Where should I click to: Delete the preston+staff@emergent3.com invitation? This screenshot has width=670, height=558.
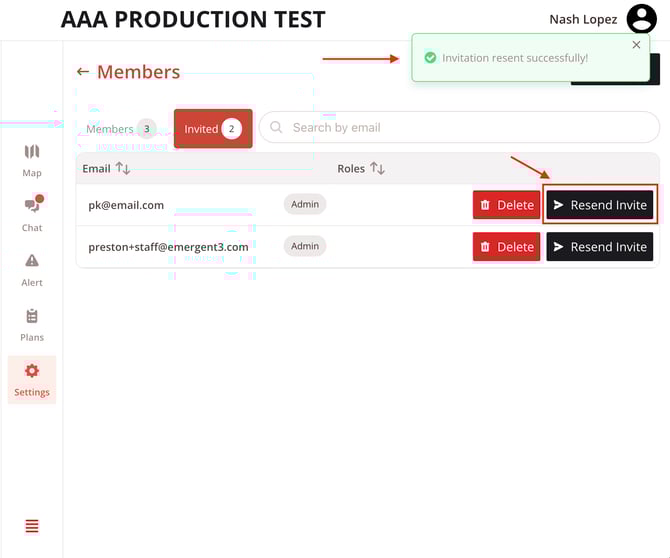click(x=506, y=247)
